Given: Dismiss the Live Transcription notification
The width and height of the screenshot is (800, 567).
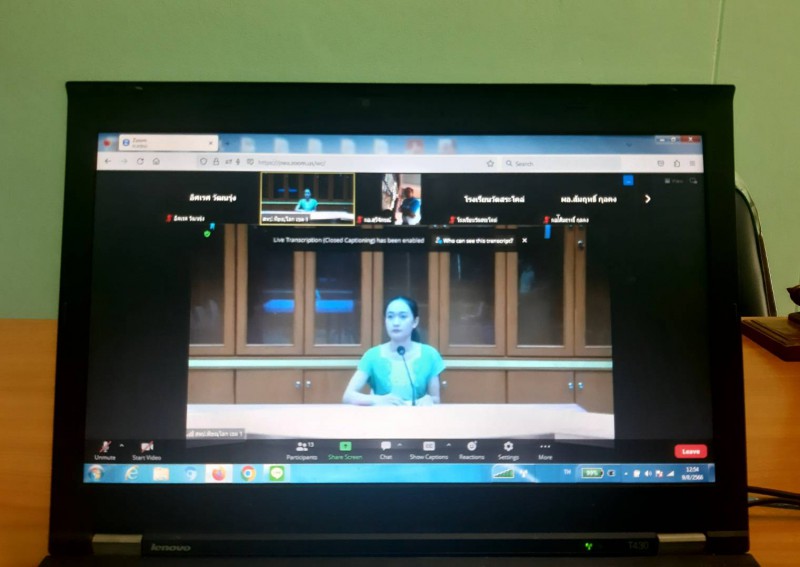Looking at the screenshot, I should (524, 240).
